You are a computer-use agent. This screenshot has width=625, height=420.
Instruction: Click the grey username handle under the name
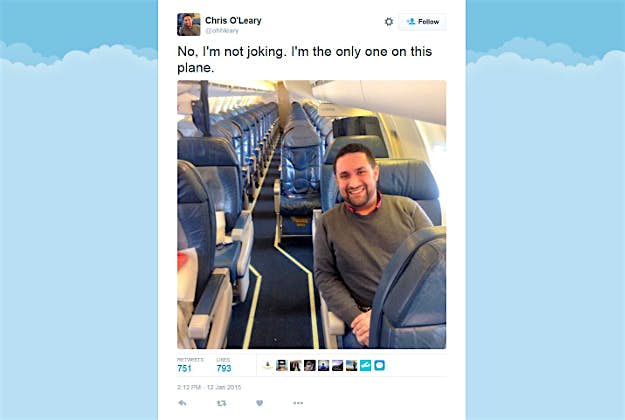(222, 31)
